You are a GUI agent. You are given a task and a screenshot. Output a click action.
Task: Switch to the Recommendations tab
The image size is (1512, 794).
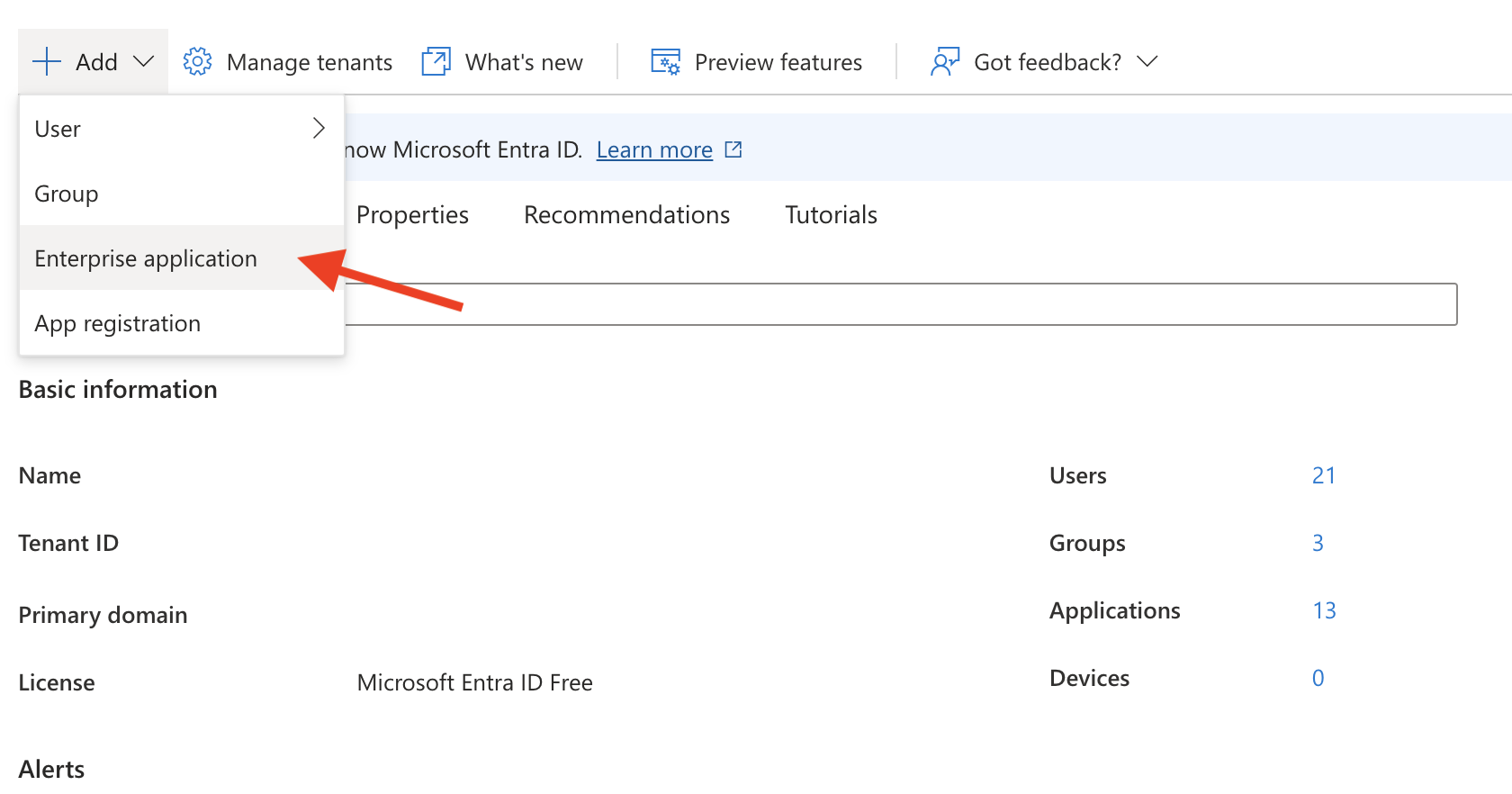626,215
